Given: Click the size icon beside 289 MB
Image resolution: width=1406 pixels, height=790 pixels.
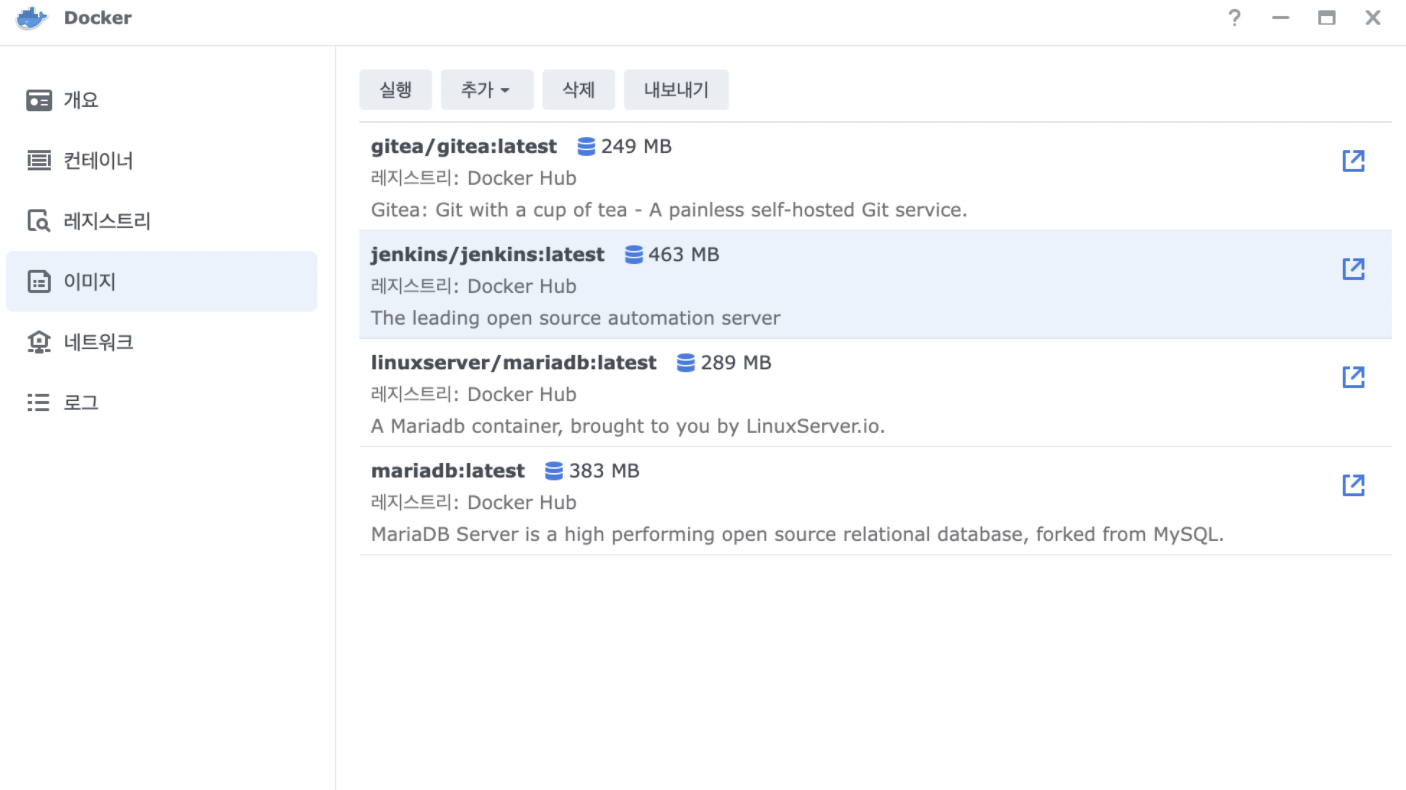Looking at the screenshot, I should pos(686,363).
